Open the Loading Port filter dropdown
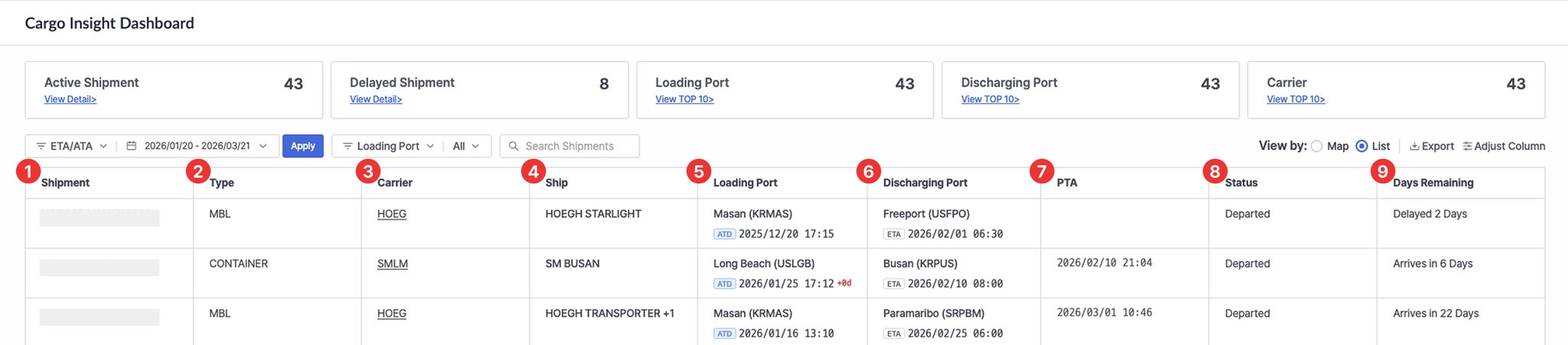The height and width of the screenshot is (345, 1568). click(x=430, y=146)
